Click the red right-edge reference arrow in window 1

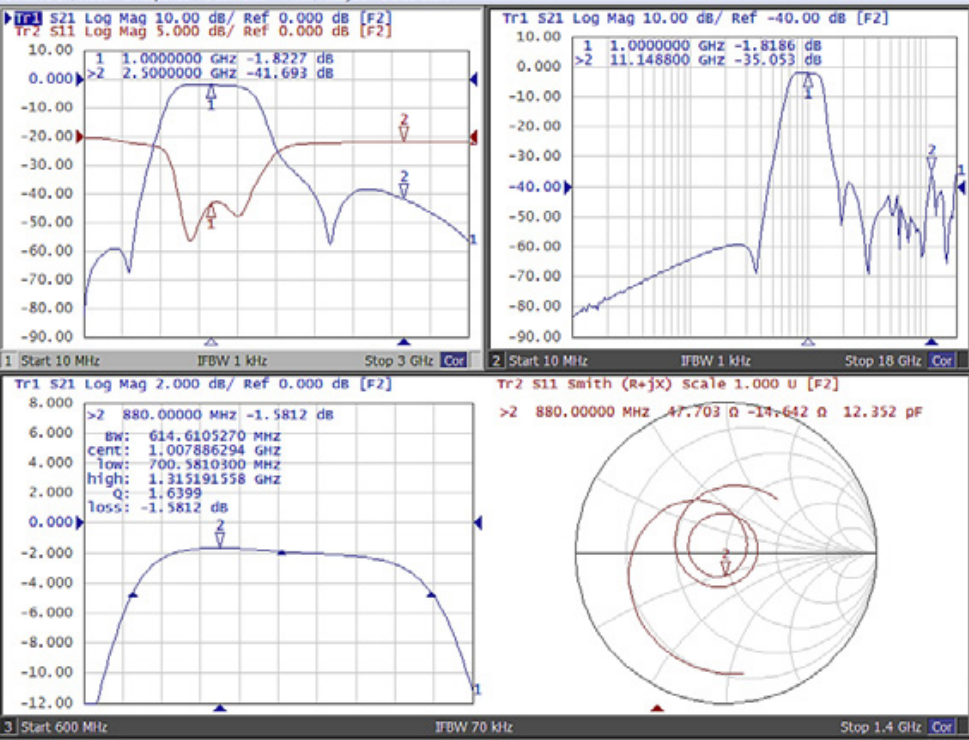tap(473, 137)
